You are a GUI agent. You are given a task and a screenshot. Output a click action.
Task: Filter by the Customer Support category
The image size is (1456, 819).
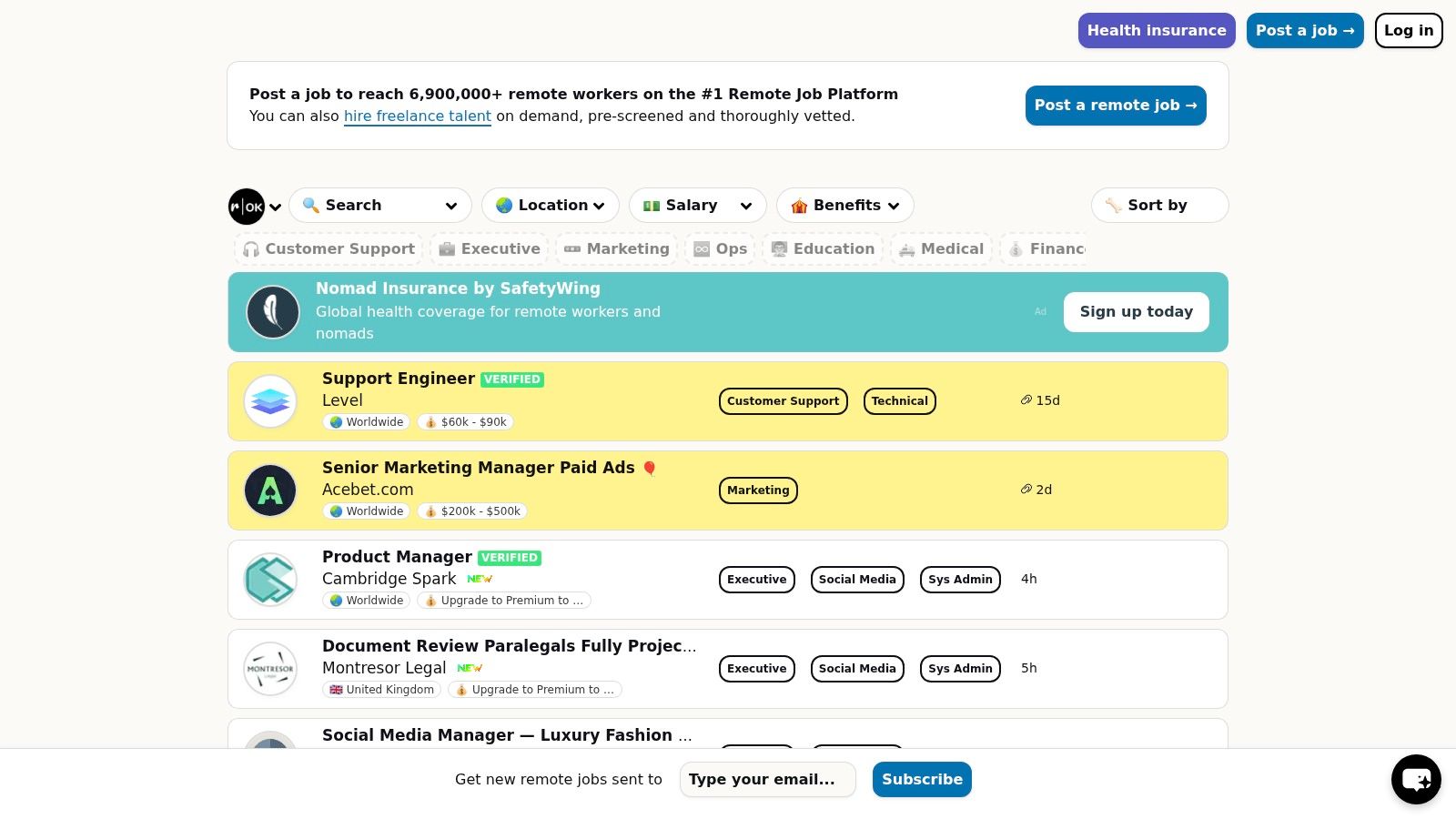coord(329,249)
